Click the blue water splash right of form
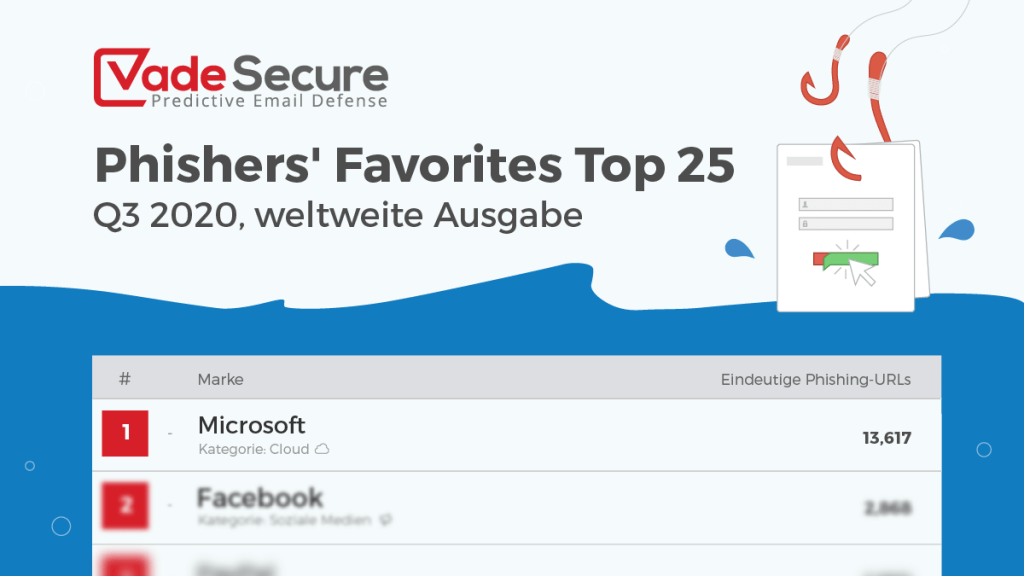 point(957,230)
